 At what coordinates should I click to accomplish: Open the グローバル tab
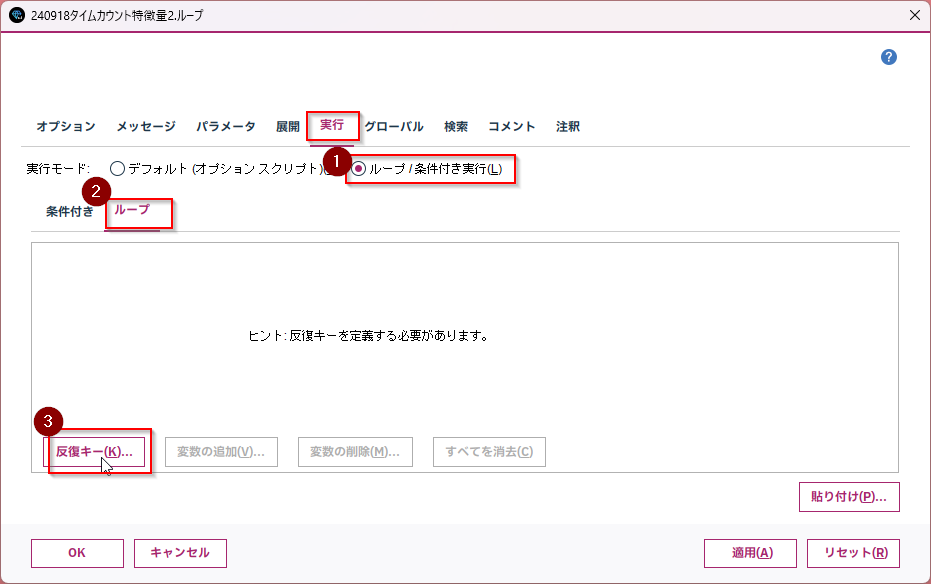[x=394, y=126]
